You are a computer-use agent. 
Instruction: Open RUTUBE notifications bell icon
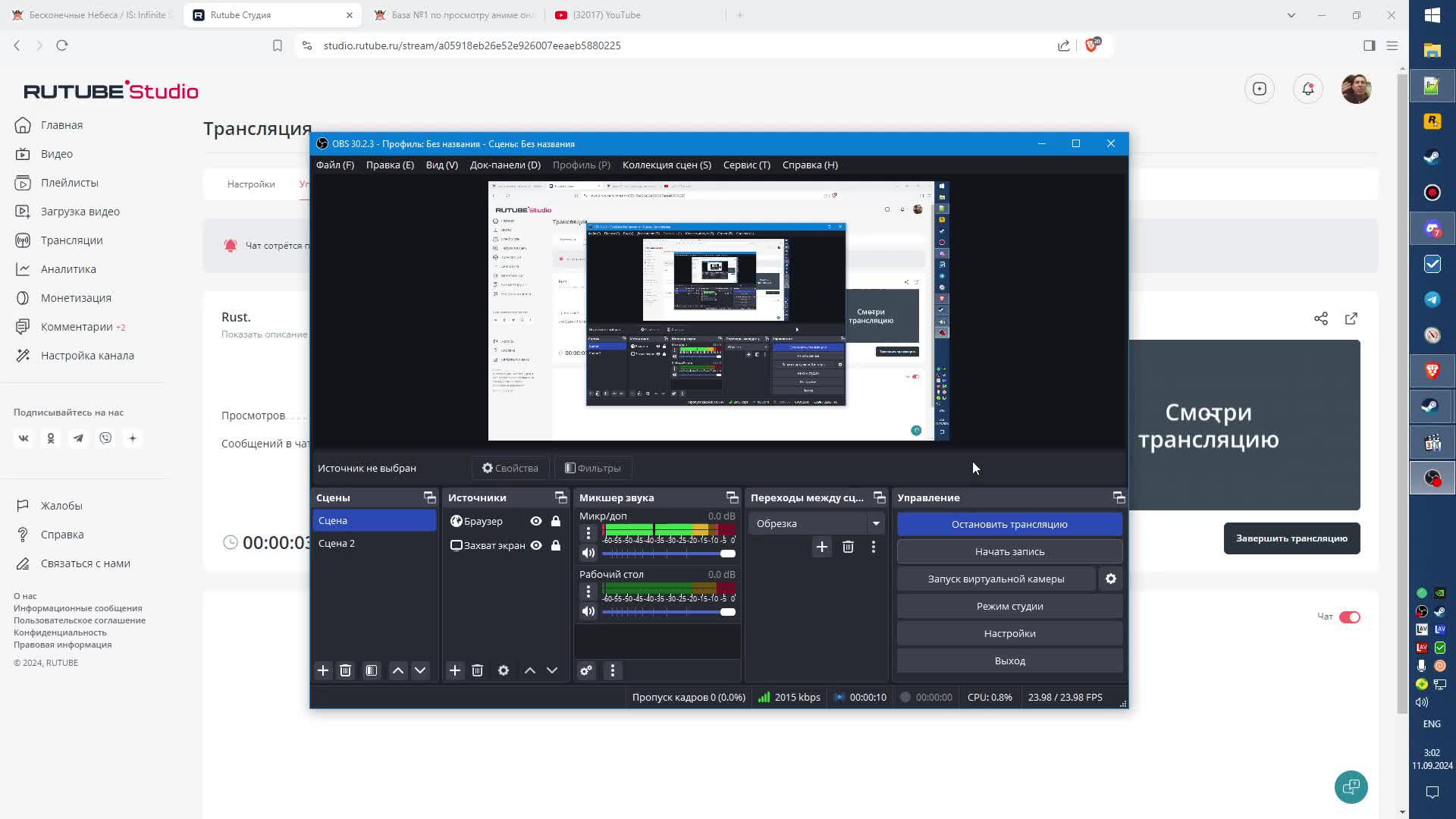(1307, 89)
